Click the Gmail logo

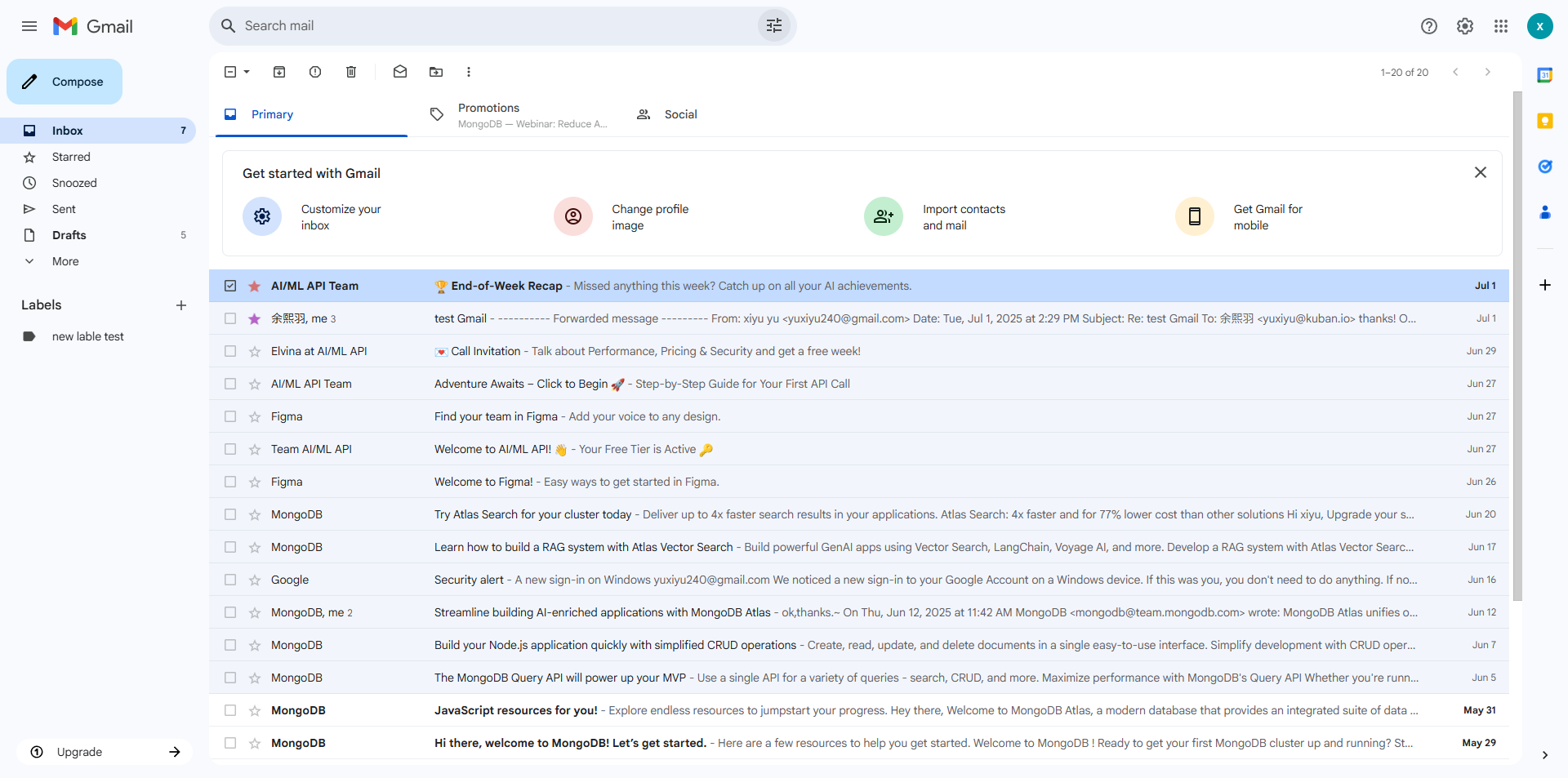click(93, 26)
